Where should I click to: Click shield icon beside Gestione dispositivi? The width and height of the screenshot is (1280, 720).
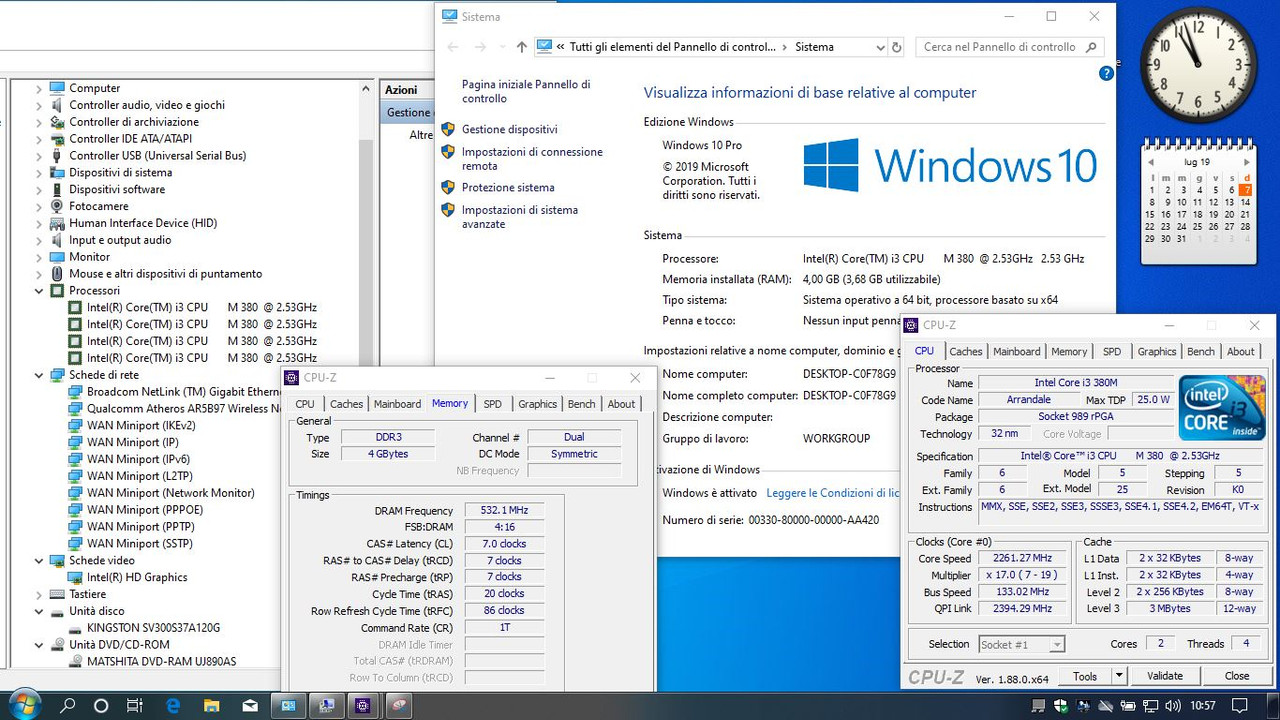tap(448, 129)
